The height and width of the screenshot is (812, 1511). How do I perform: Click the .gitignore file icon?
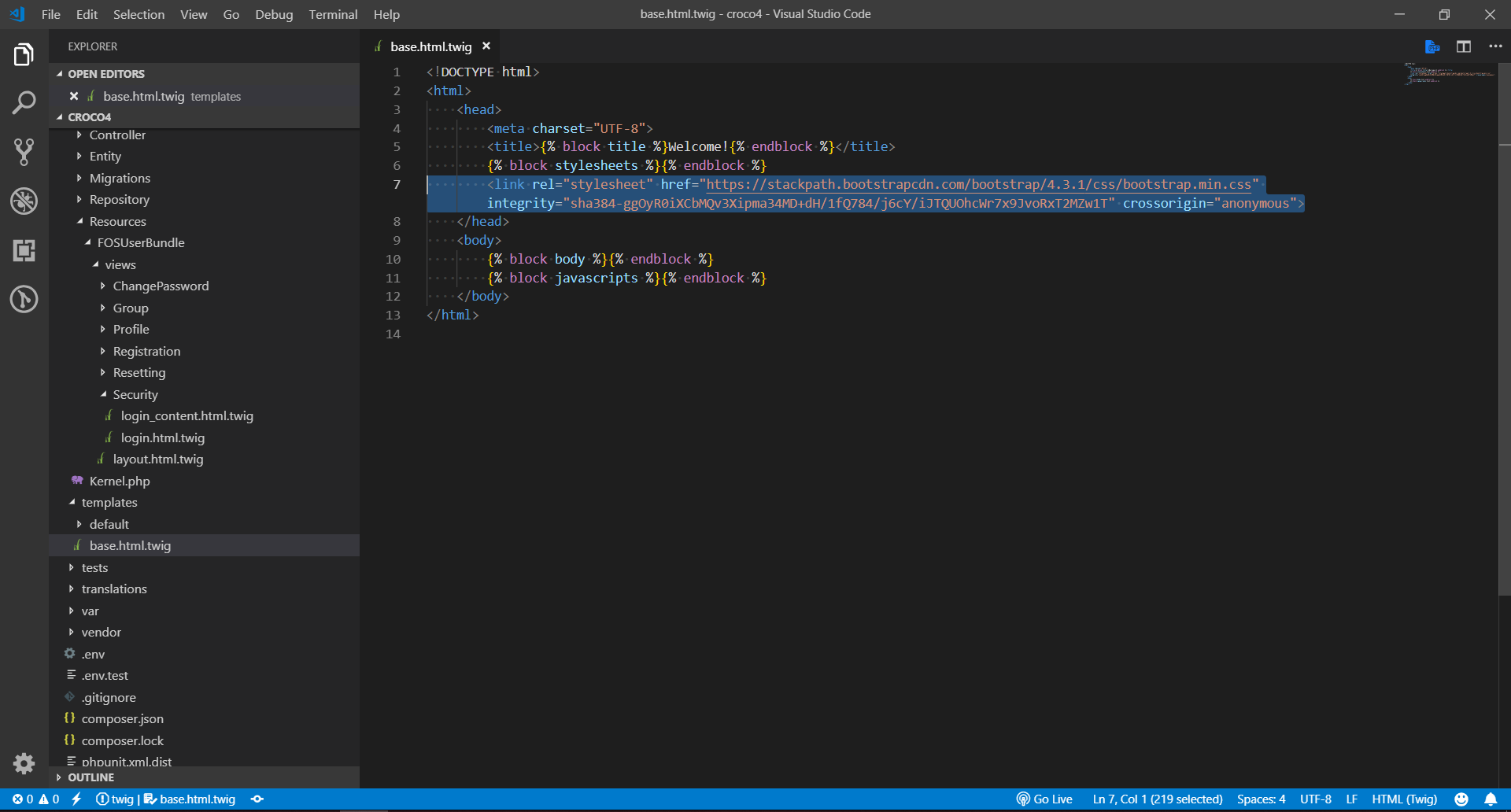tap(70, 697)
